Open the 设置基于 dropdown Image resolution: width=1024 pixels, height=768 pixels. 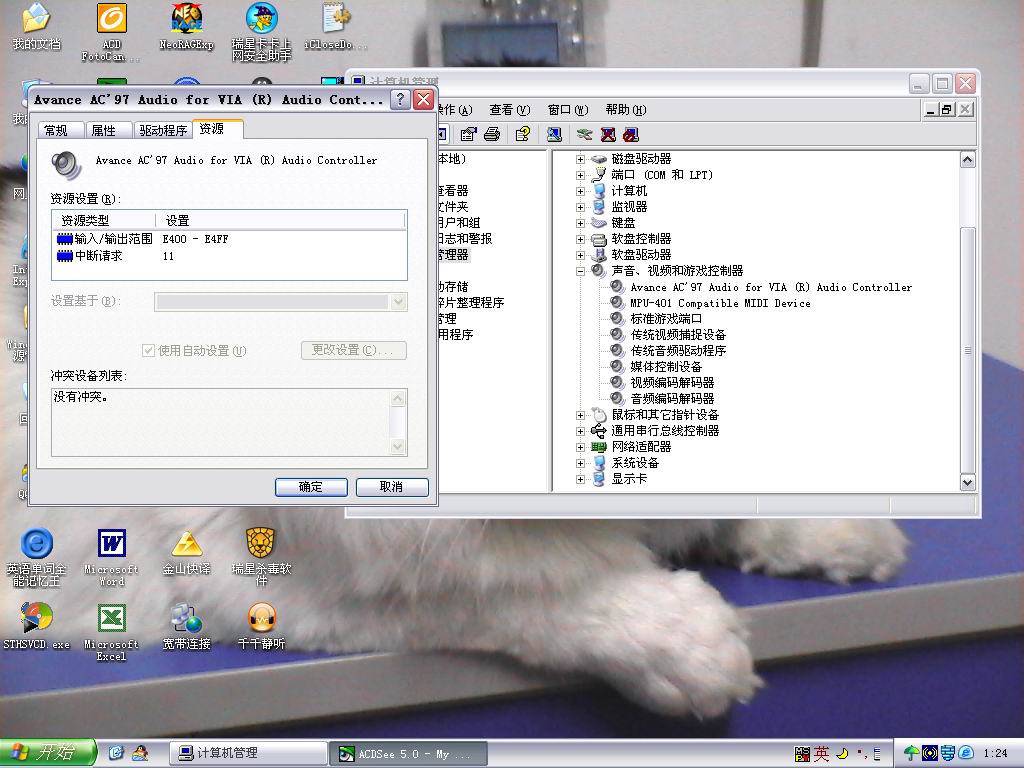(x=398, y=302)
